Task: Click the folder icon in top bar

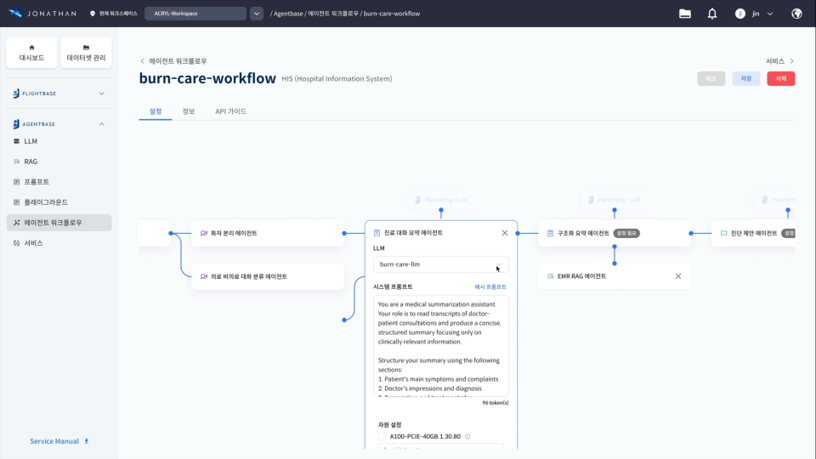Action: (x=685, y=14)
